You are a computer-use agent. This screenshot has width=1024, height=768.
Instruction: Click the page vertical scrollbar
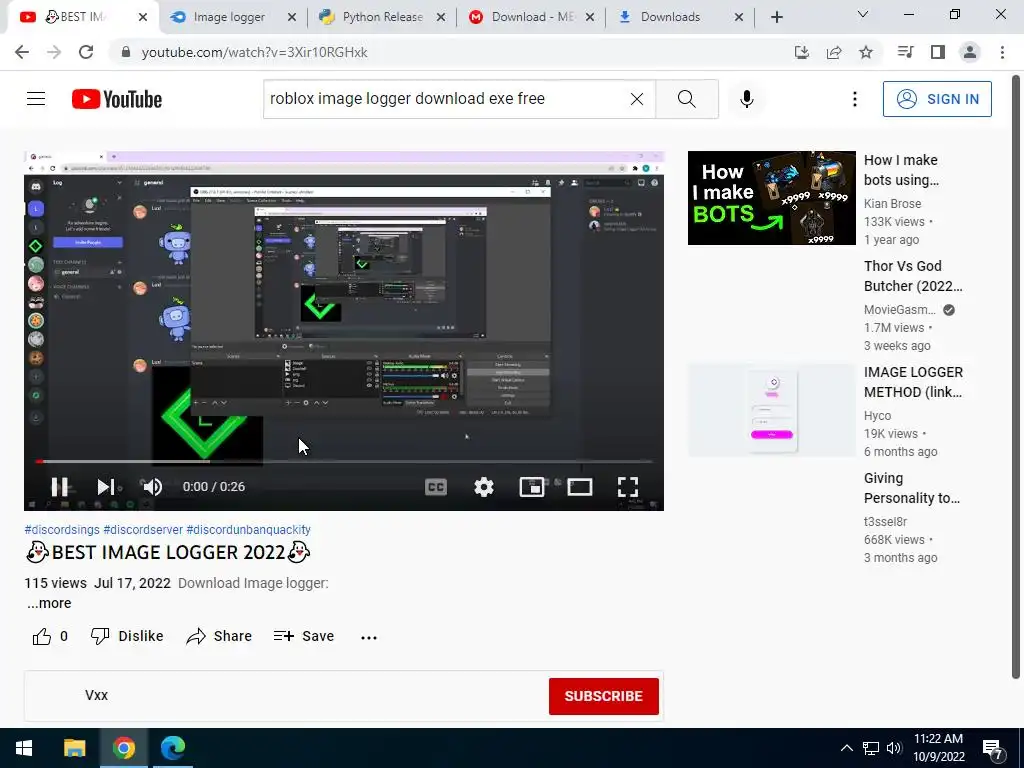tap(1016, 377)
